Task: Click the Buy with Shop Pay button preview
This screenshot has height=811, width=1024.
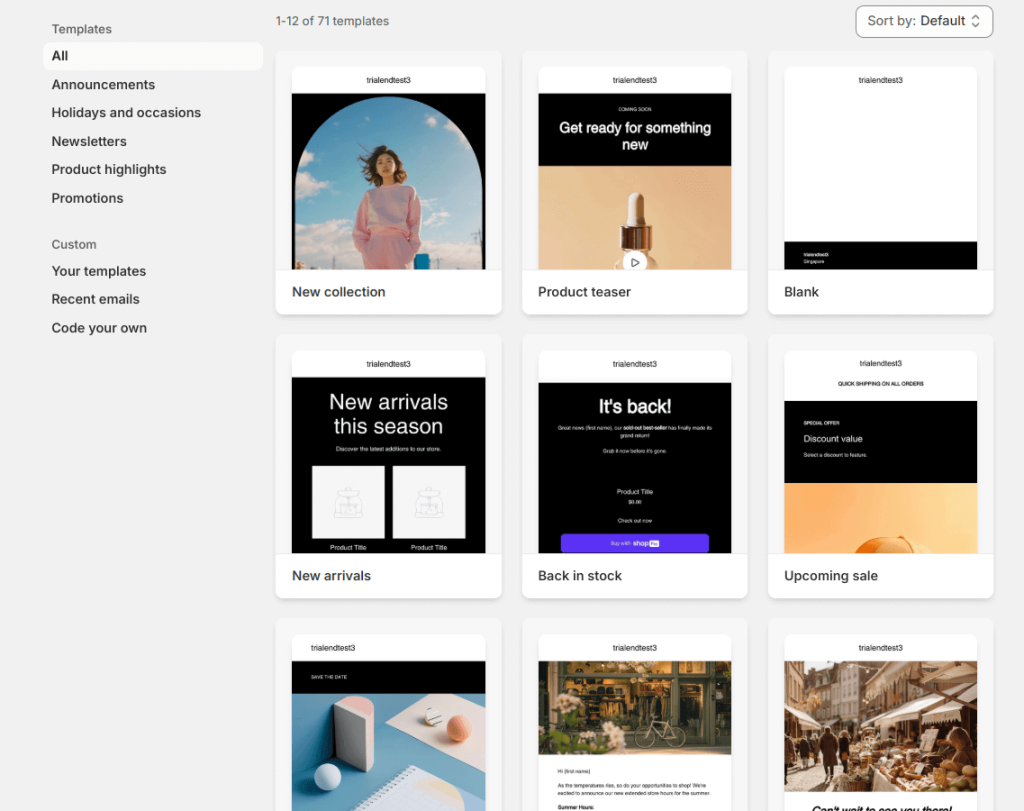Action: click(635, 543)
